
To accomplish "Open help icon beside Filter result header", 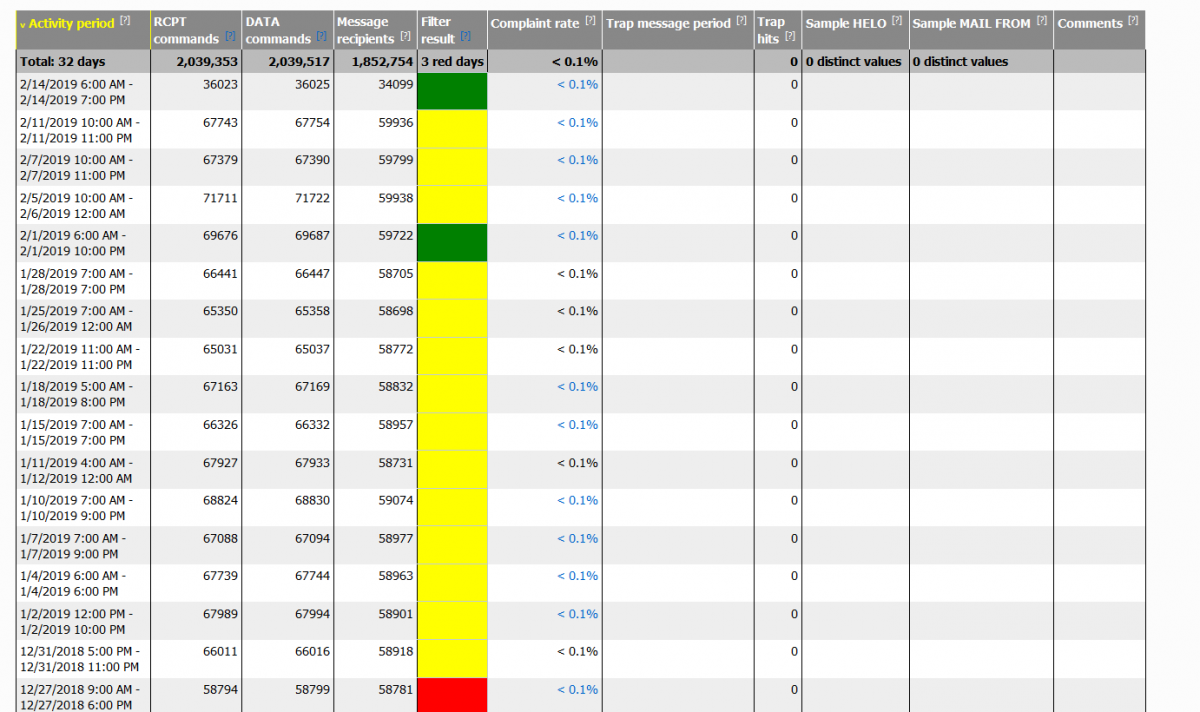I will (465, 37).
